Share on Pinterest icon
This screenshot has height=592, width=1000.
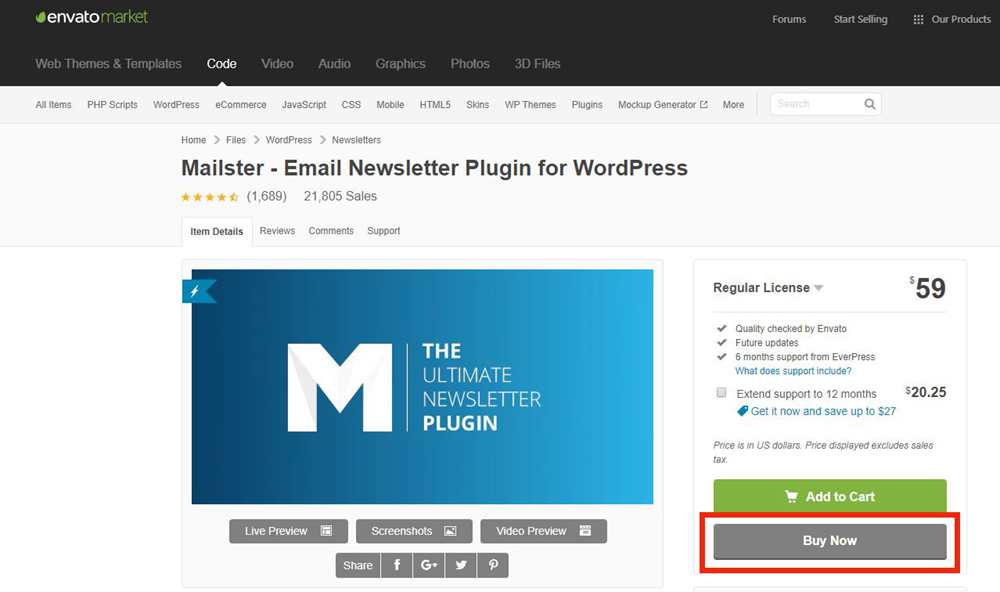pos(493,565)
